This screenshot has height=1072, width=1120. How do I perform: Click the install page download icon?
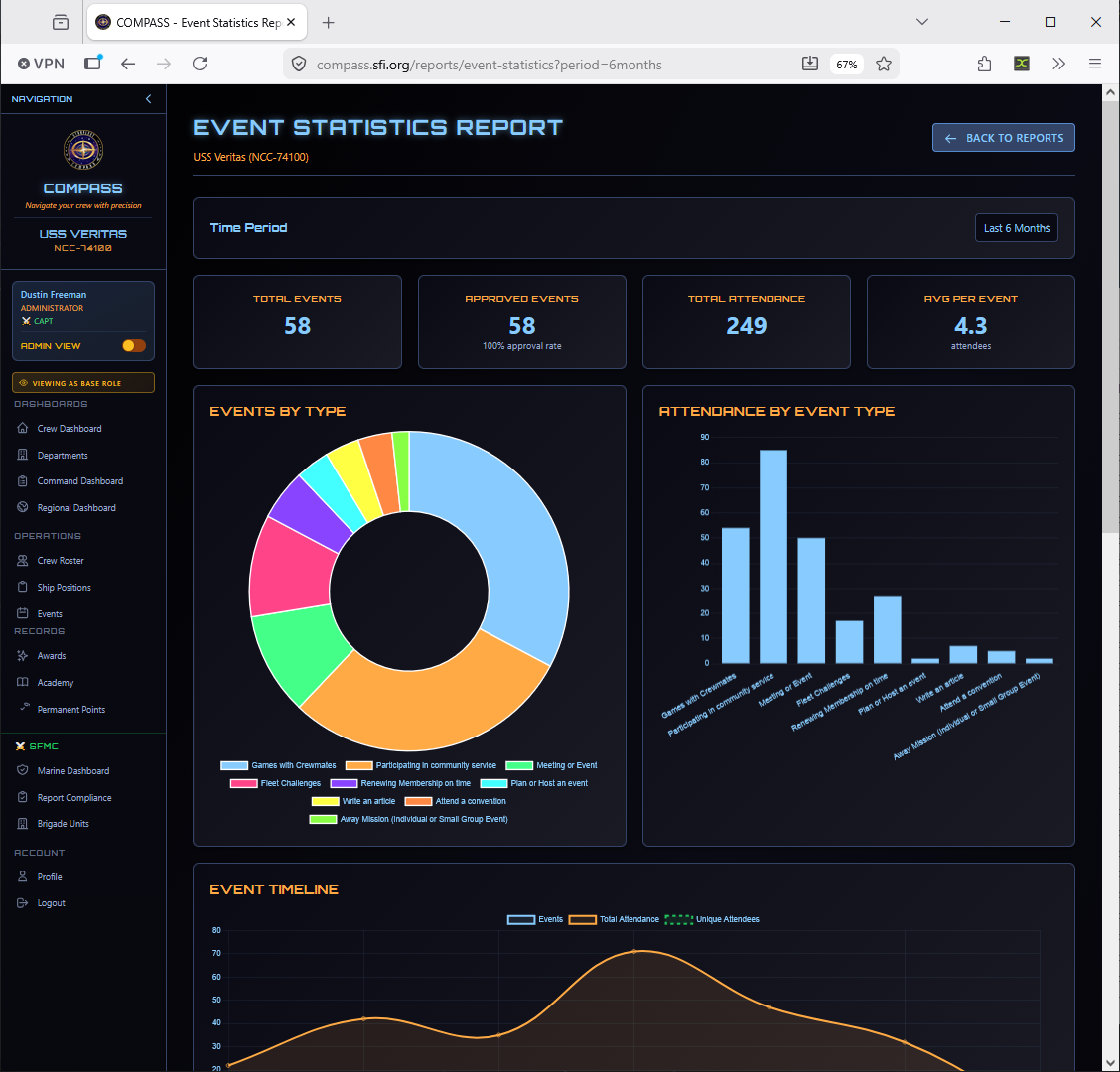pos(809,64)
